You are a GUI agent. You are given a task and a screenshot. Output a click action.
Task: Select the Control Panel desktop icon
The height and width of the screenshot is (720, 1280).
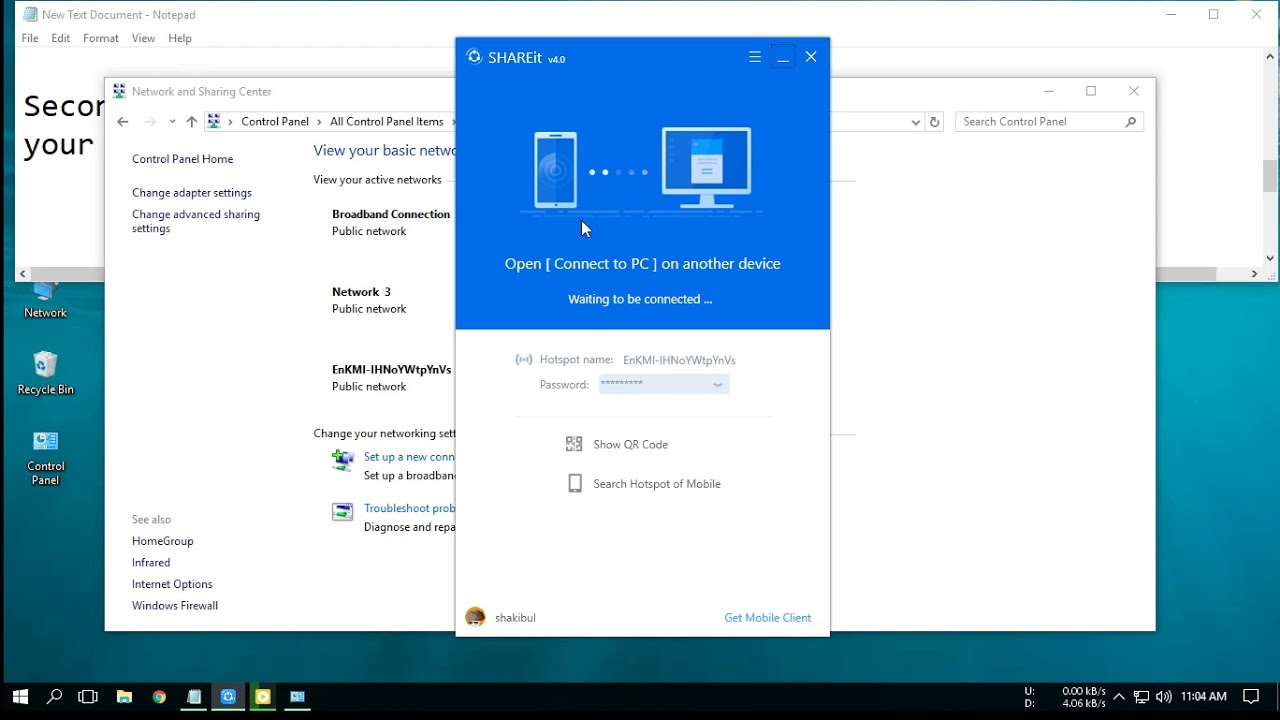[45, 458]
